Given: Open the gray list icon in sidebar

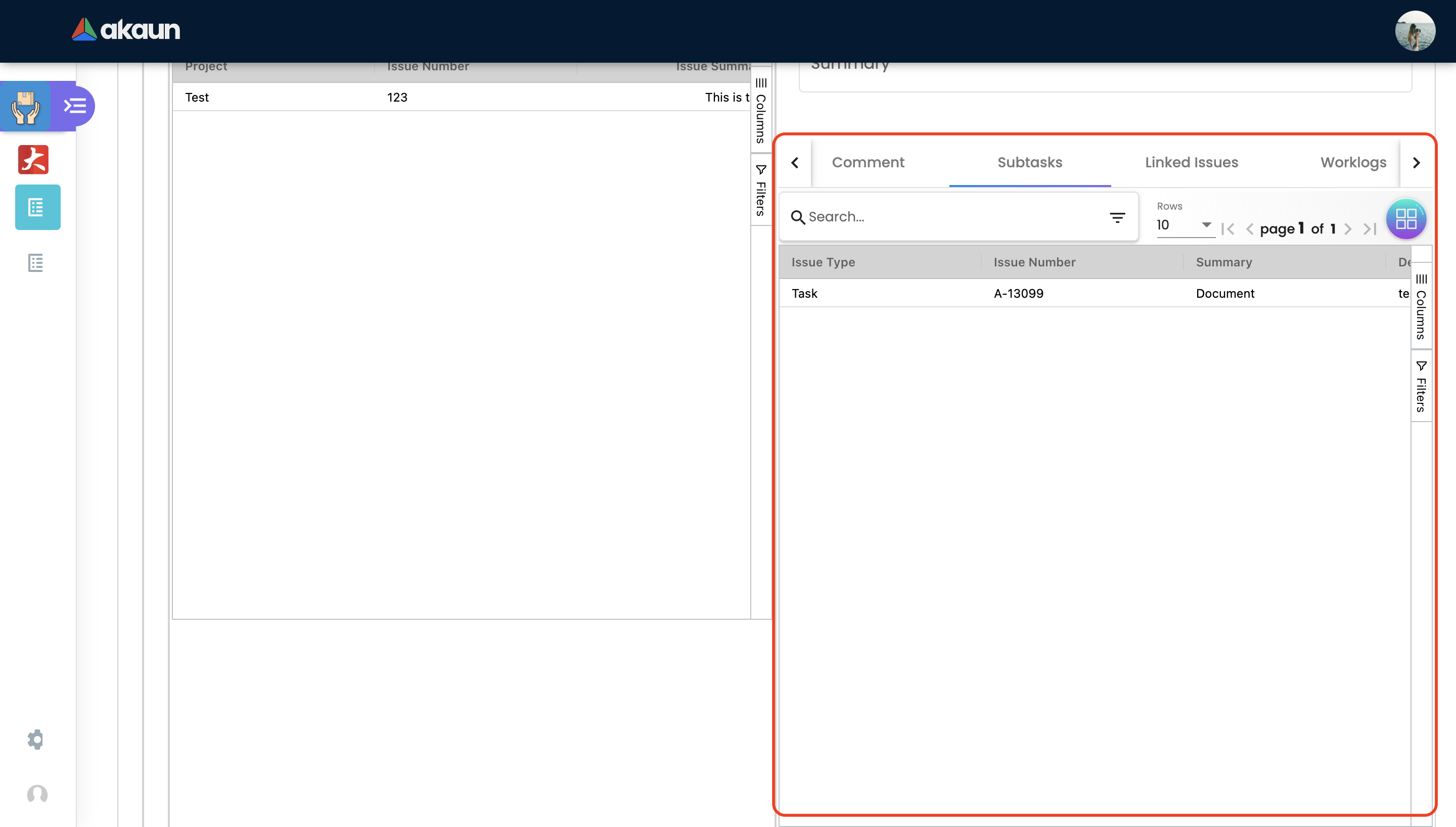Looking at the screenshot, I should pos(36,262).
